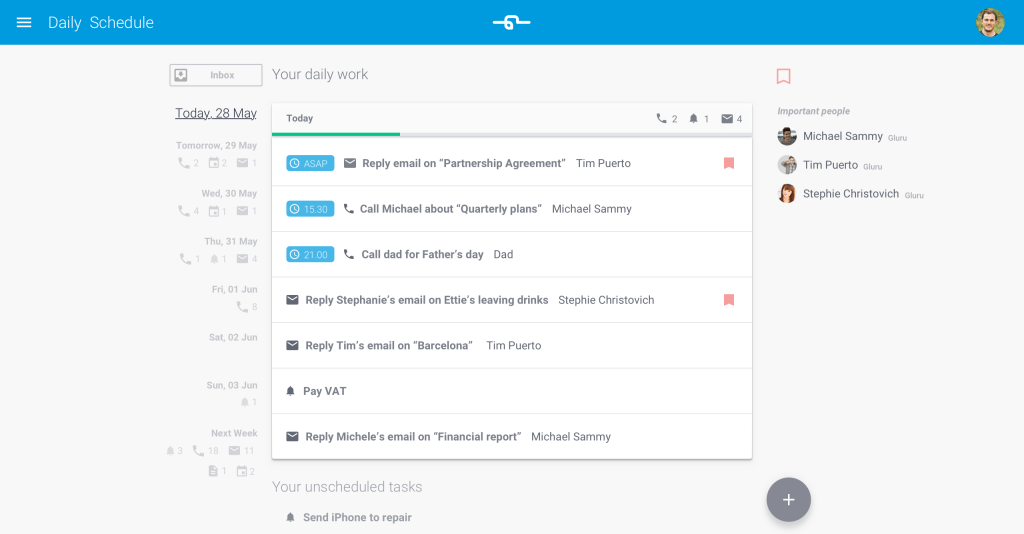The height and width of the screenshot is (534, 1024).
Task: Click the center logo in header
Action: pyautogui.click(x=511, y=23)
